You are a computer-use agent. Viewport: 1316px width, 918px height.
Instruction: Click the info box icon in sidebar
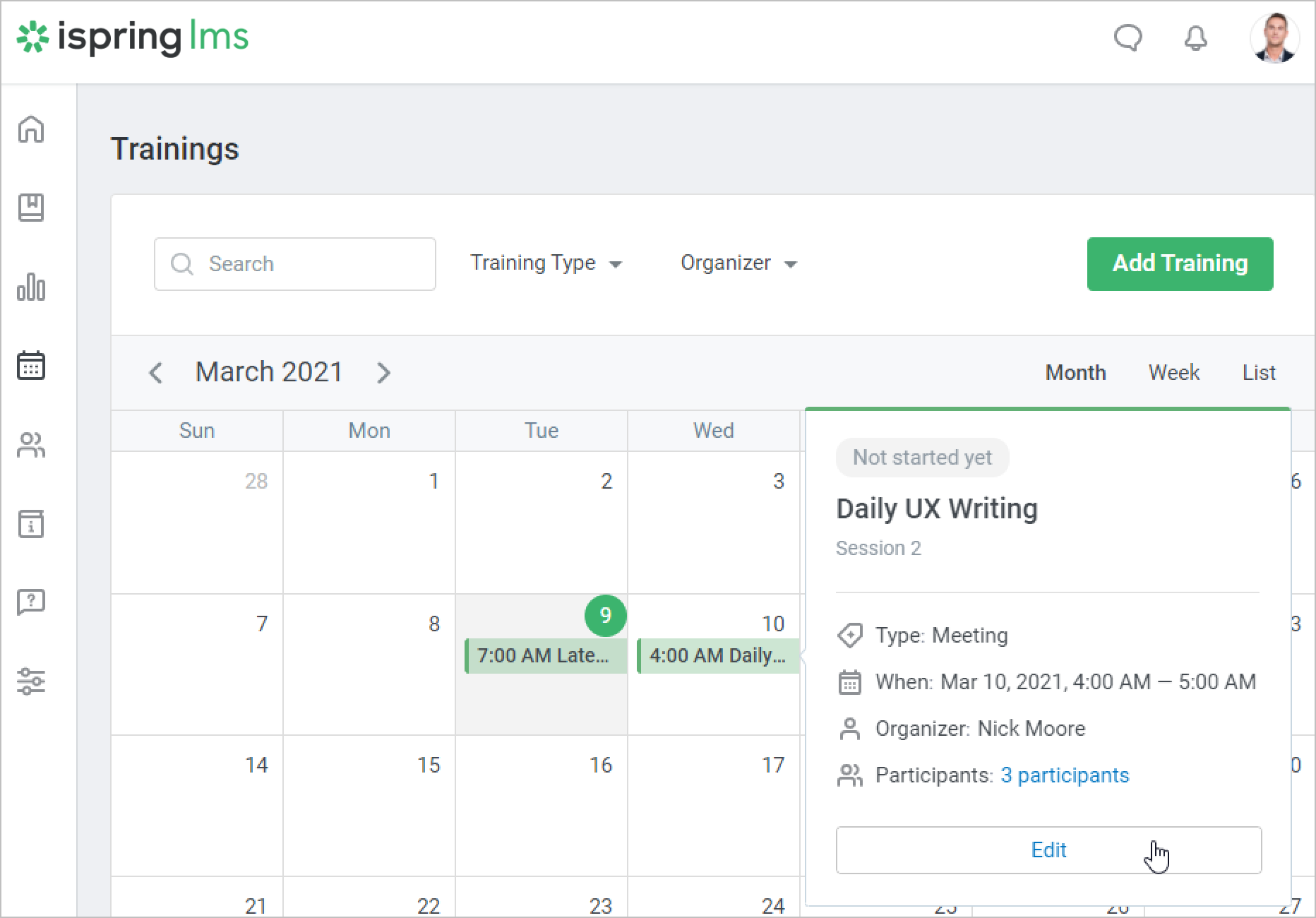[x=31, y=524]
